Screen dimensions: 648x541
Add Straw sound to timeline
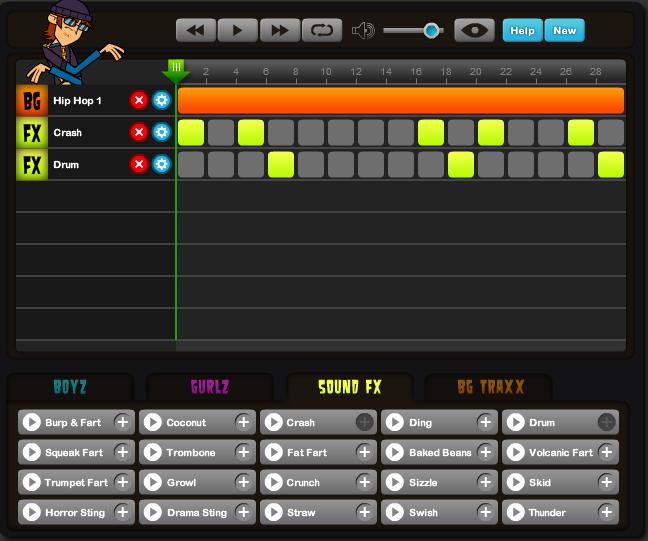pos(364,512)
